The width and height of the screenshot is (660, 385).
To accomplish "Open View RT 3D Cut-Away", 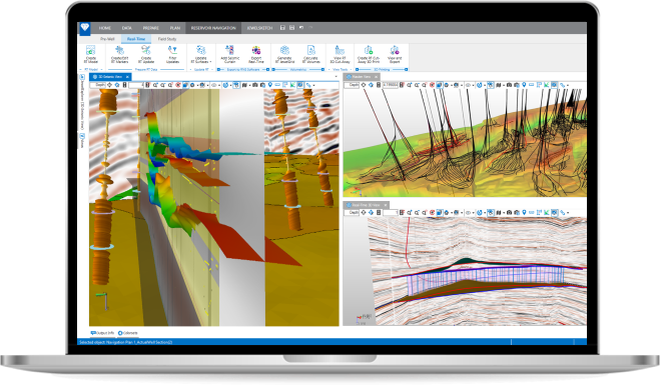I will 340,55.
